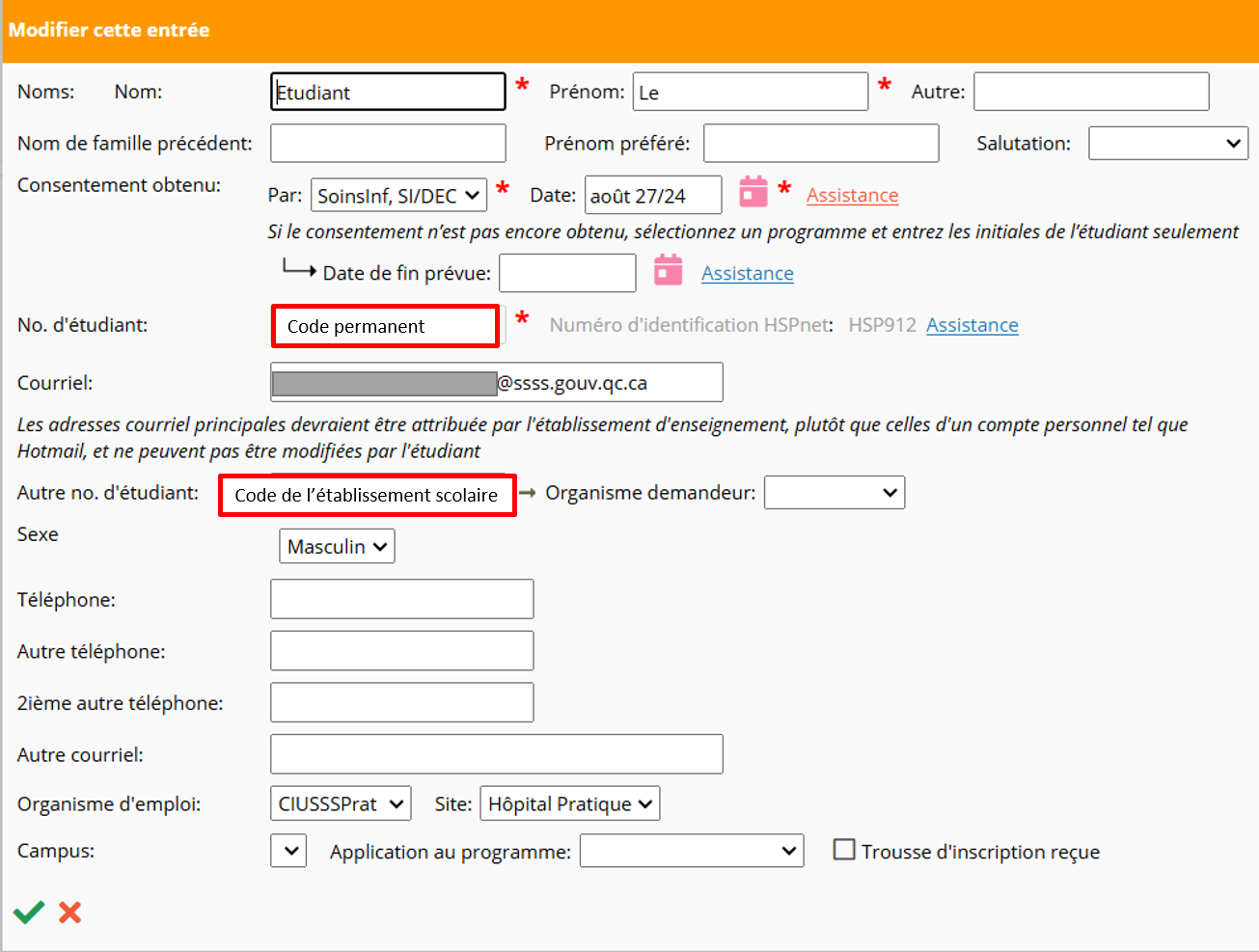Open Organisme d'emploi dropdown CIUSSSPrat
The height and width of the screenshot is (952, 1259).
pos(341,803)
